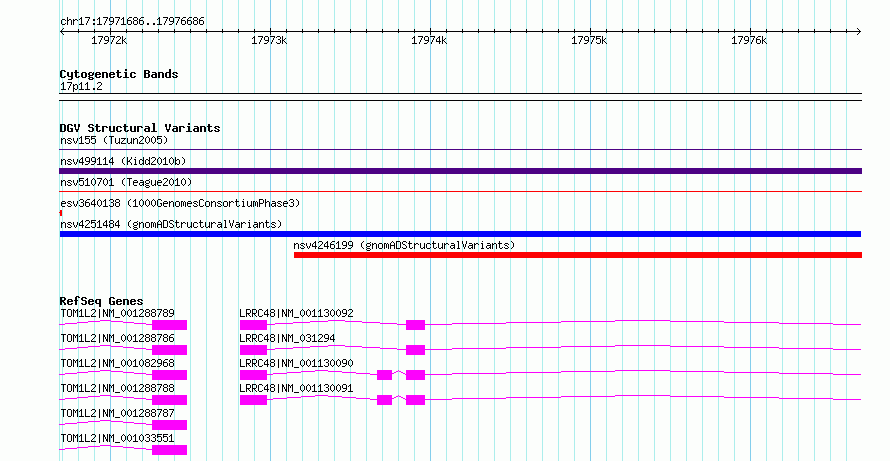This screenshot has height=461, width=890.
Task: Click the LRRC48|NM_001130092 transcript label
Action: (x=296, y=313)
